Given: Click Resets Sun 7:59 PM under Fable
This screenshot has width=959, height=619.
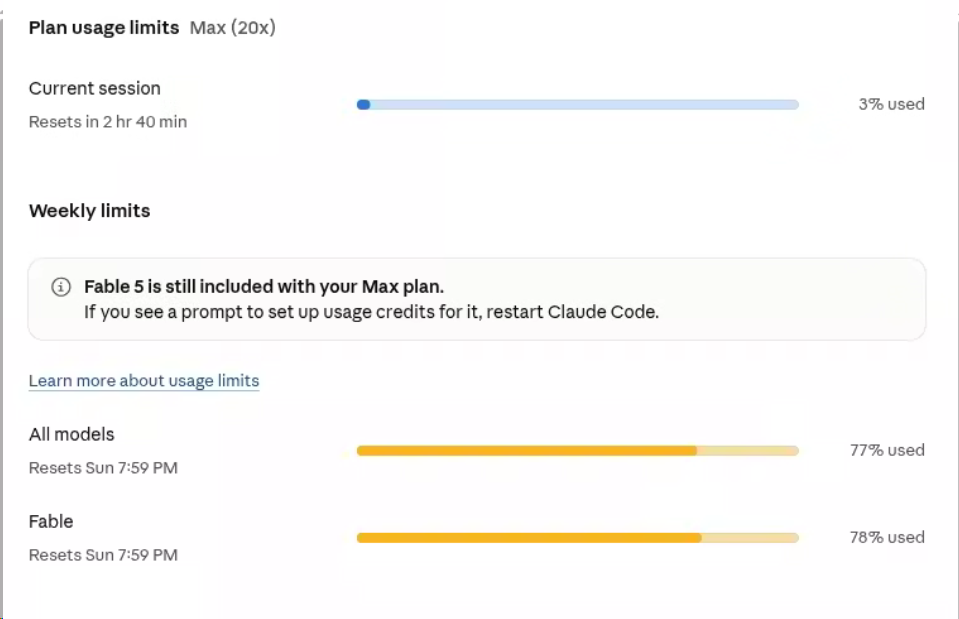Looking at the screenshot, I should pyautogui.click(x=103, y=555).
